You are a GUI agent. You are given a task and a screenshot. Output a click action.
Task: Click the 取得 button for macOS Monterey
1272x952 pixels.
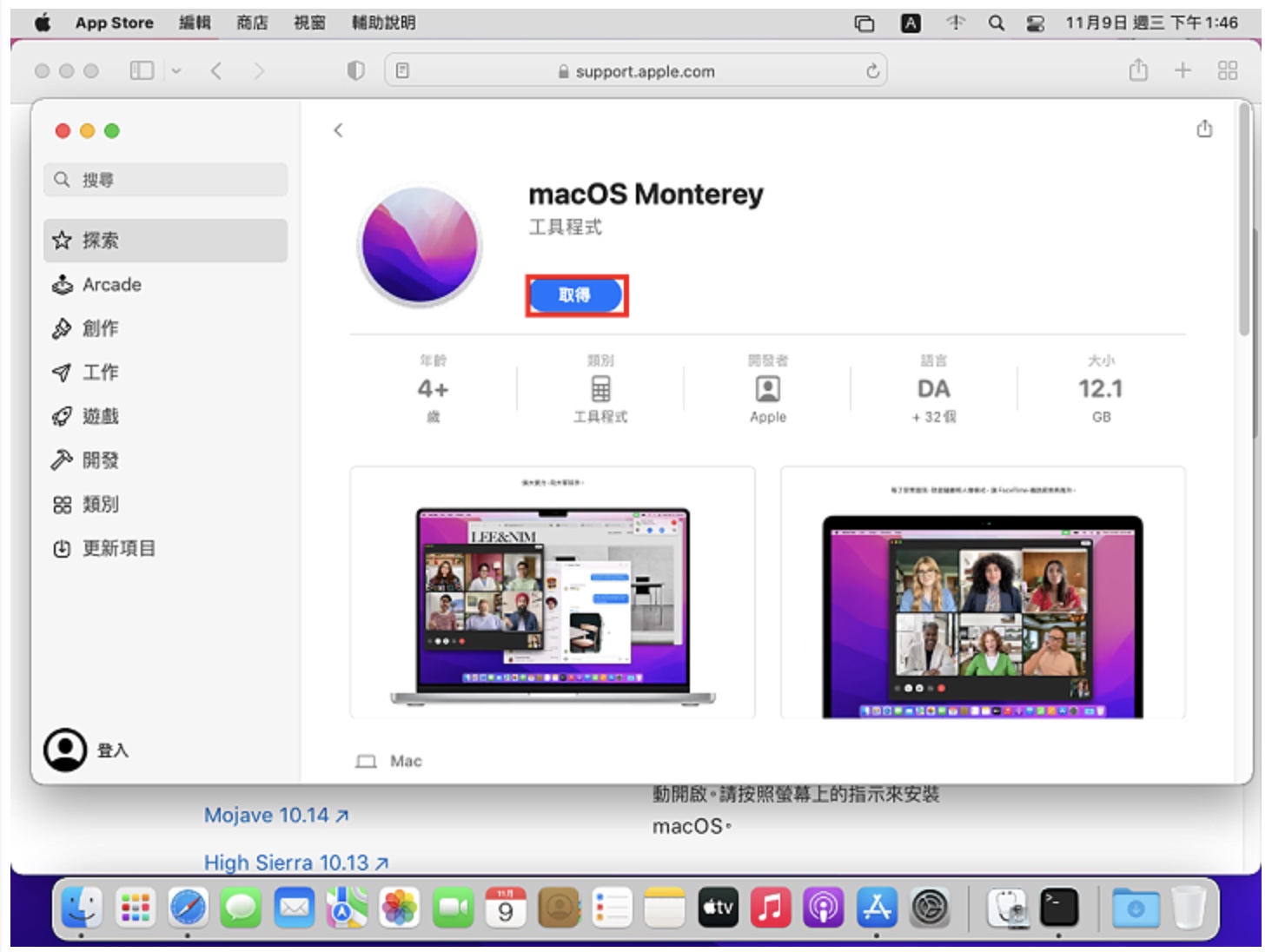576,295
